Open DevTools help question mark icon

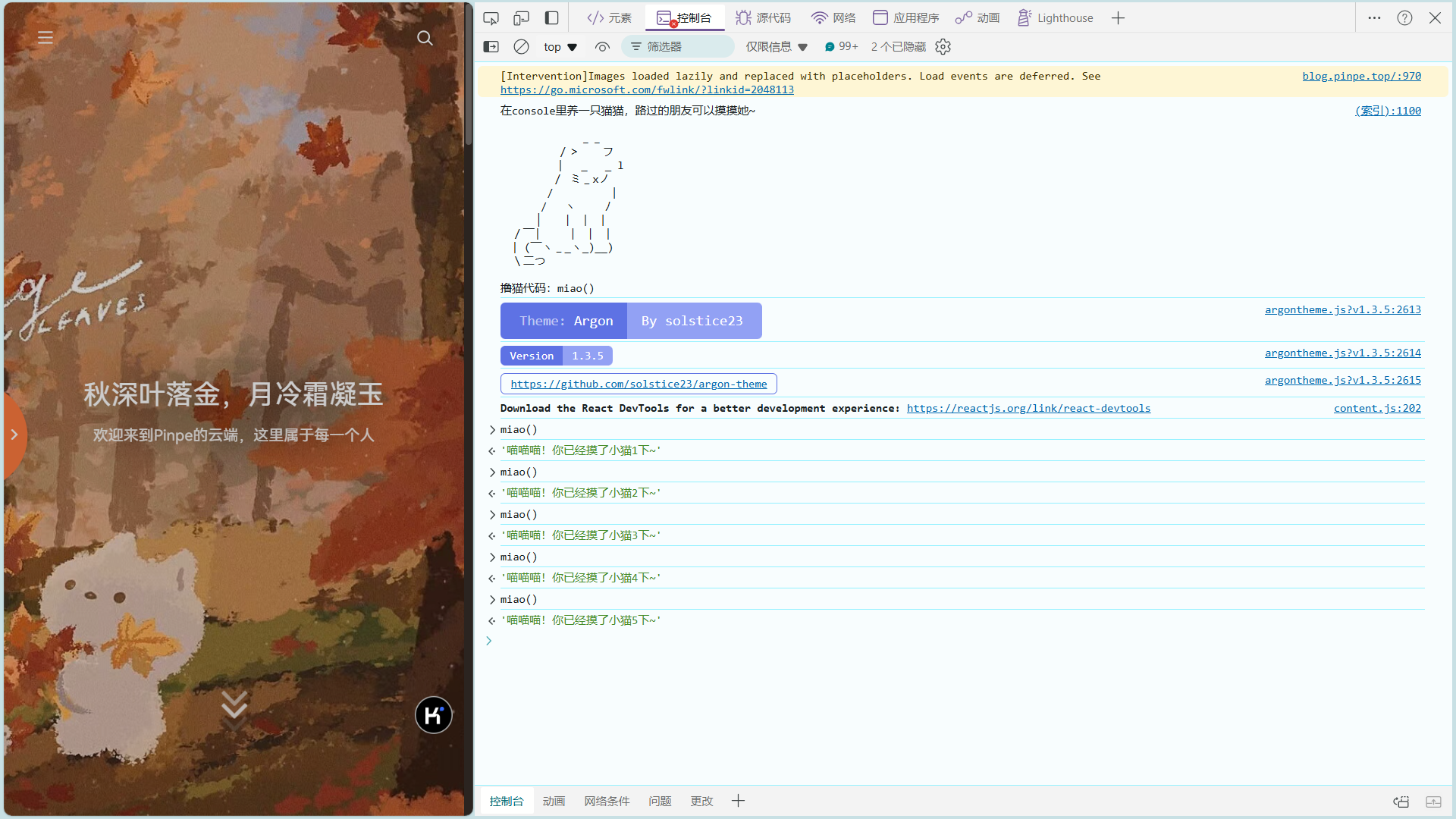click(x=1404, y=18)
